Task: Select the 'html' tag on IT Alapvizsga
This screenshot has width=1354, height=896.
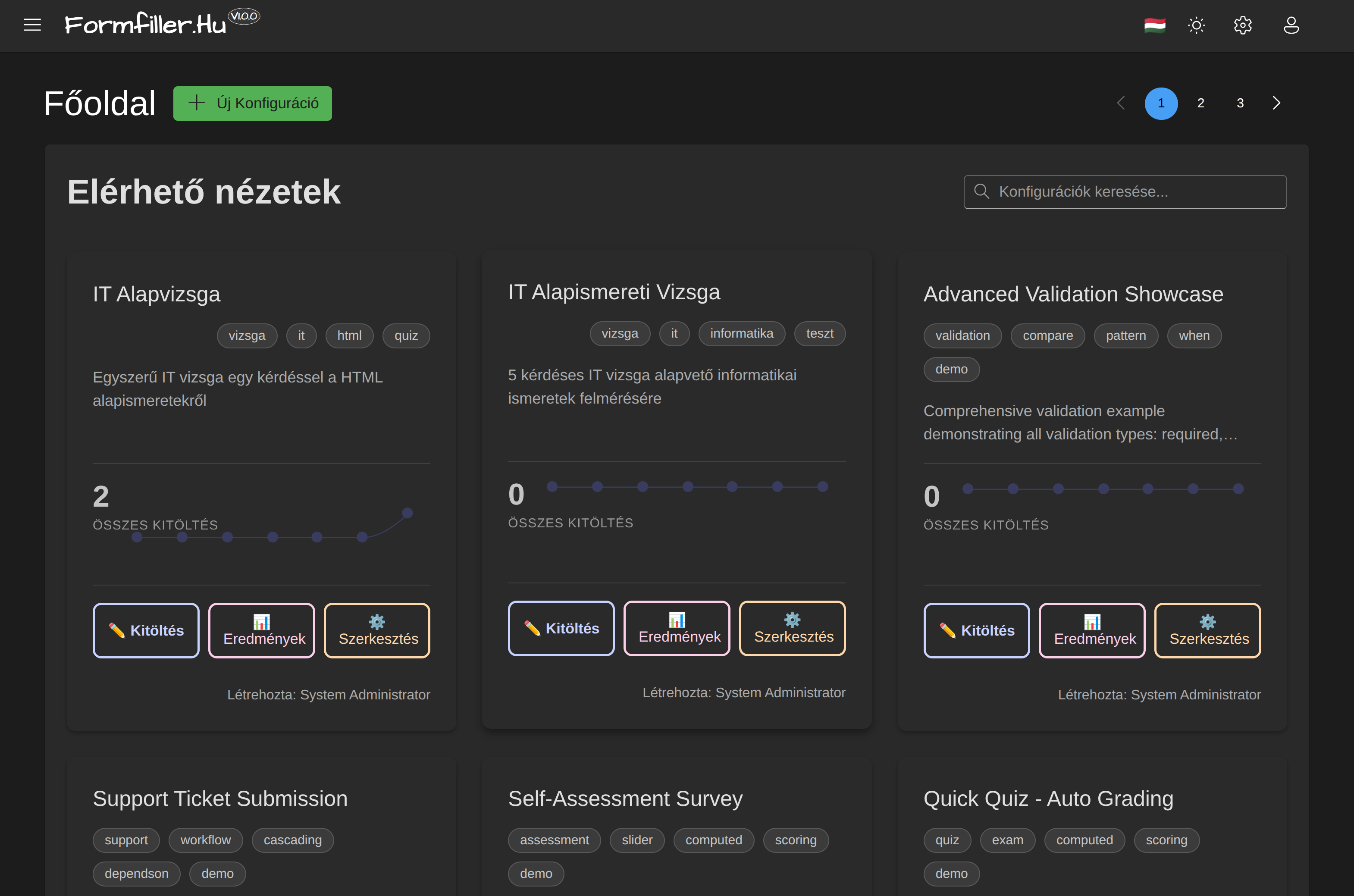Action: (x=349, y=335)
